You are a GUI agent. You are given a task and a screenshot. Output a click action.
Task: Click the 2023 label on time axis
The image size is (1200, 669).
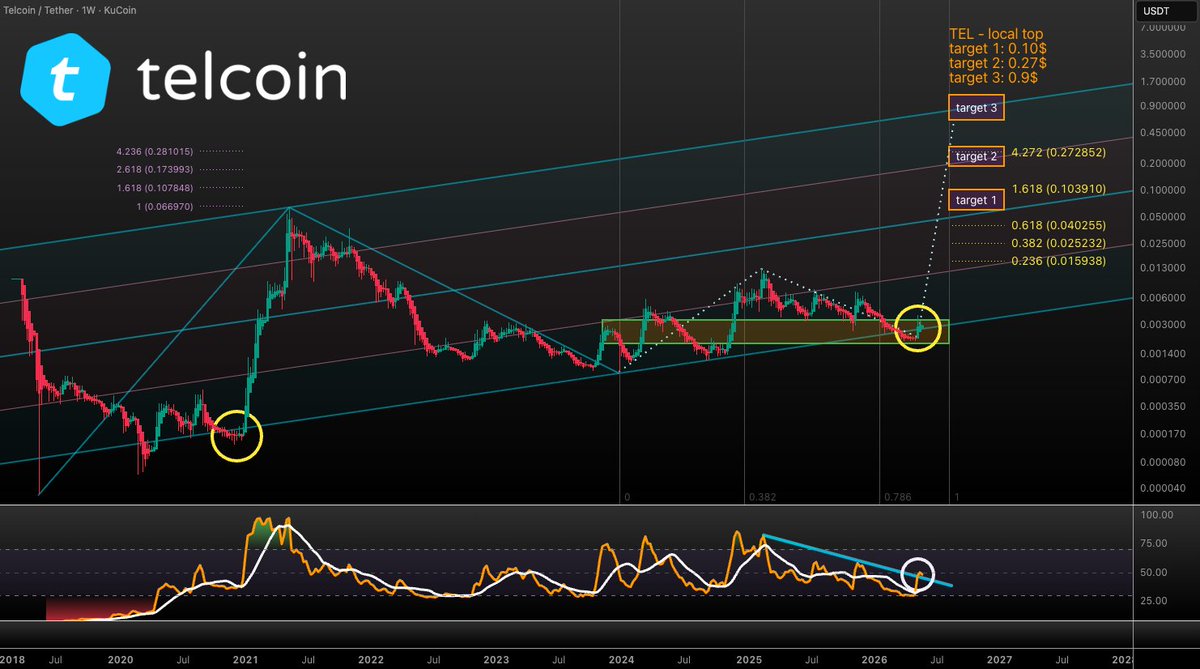click(x=496, y=660)
